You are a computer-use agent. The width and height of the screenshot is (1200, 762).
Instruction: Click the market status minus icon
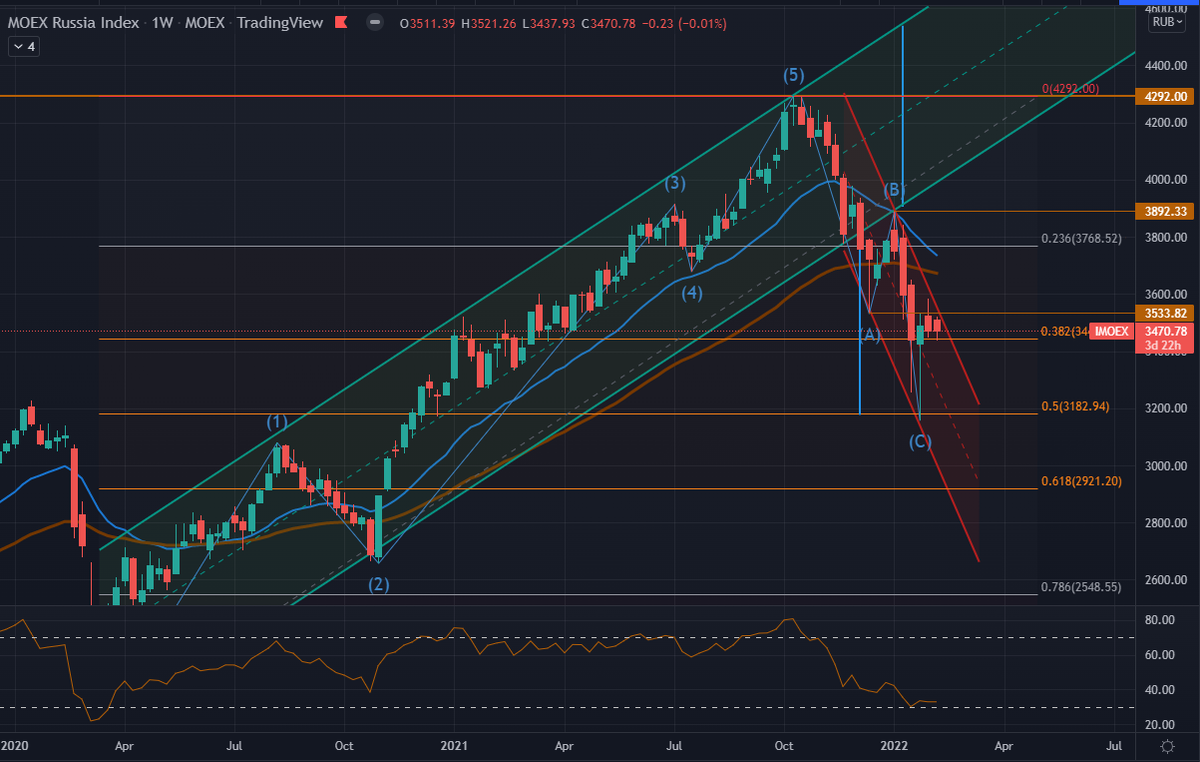coord(374,22)
